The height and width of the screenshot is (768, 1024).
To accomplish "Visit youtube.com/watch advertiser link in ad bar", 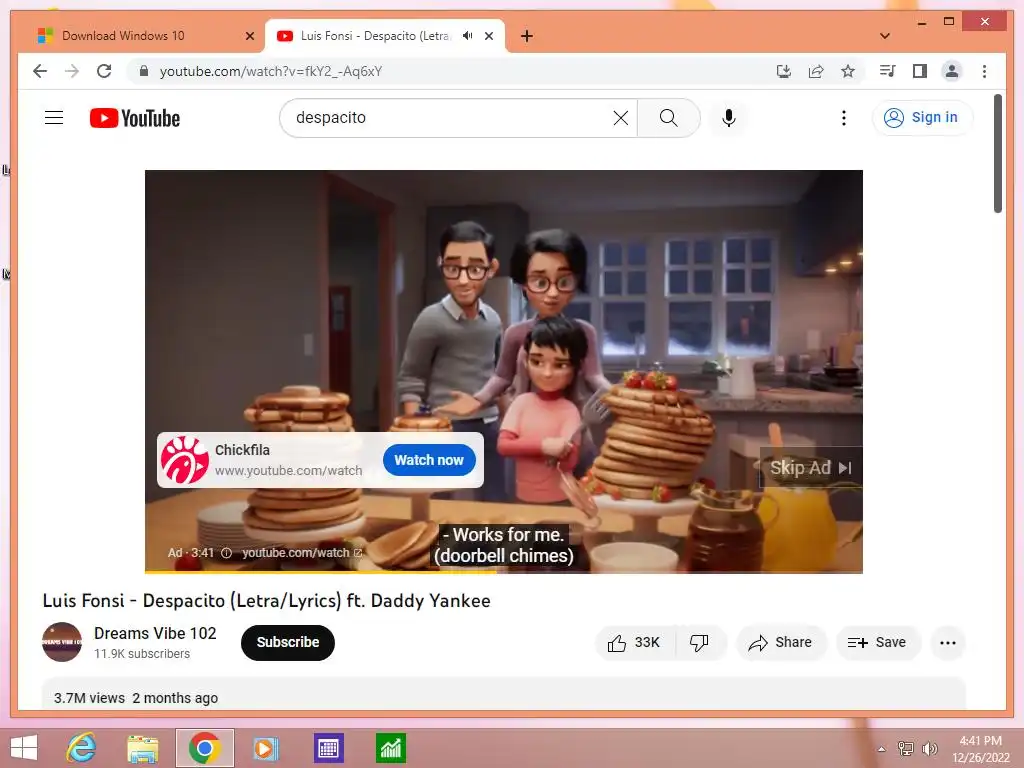I will tap(302, 552).
